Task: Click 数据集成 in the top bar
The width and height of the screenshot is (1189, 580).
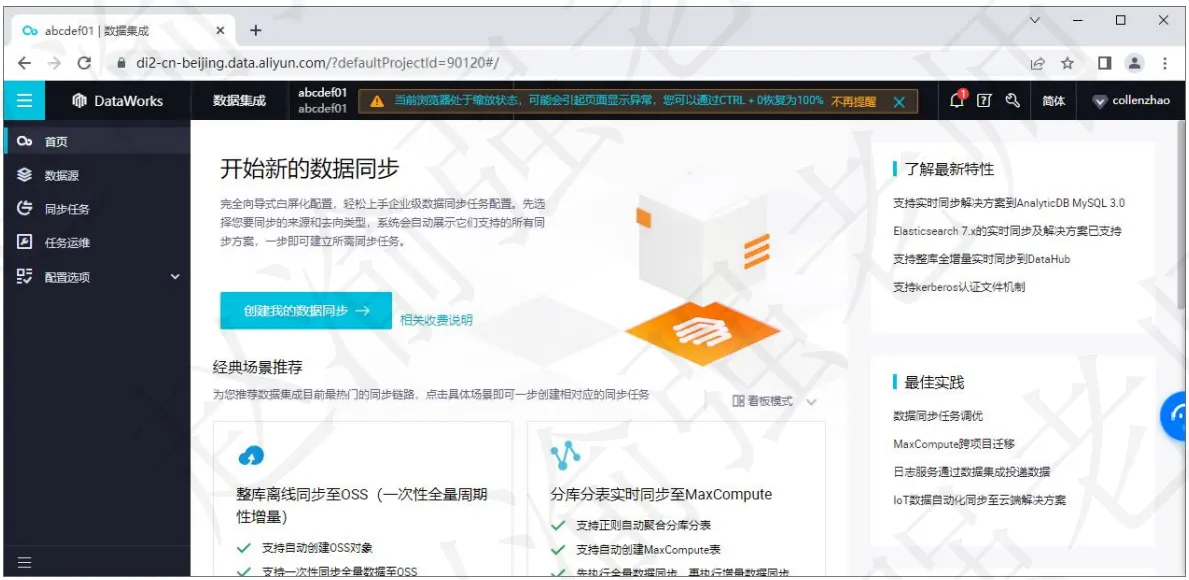Action: [240, 100]
